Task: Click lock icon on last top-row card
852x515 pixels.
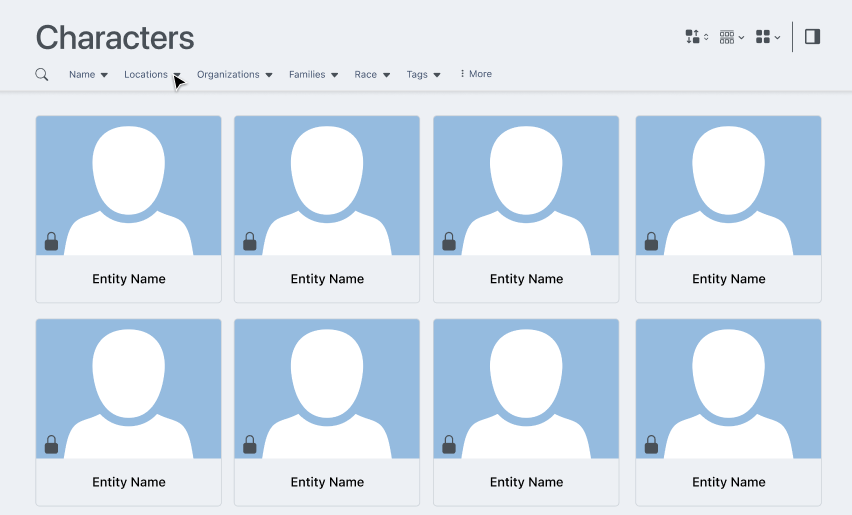Action: (651, 241)
